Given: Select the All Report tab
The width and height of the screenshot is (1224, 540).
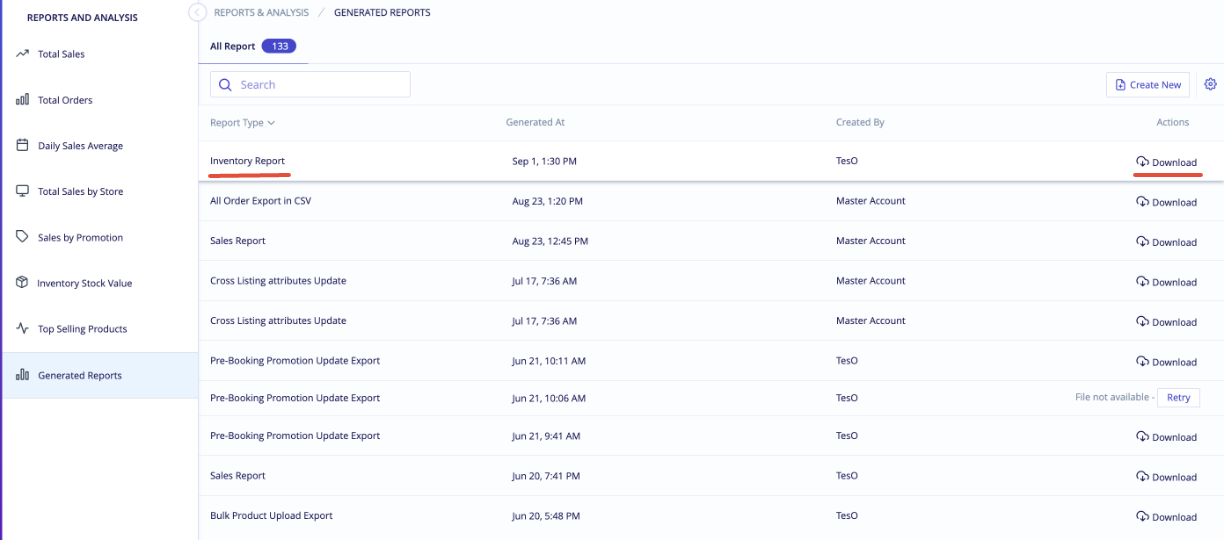Looking at the screenshot, I should click(253, 46).
